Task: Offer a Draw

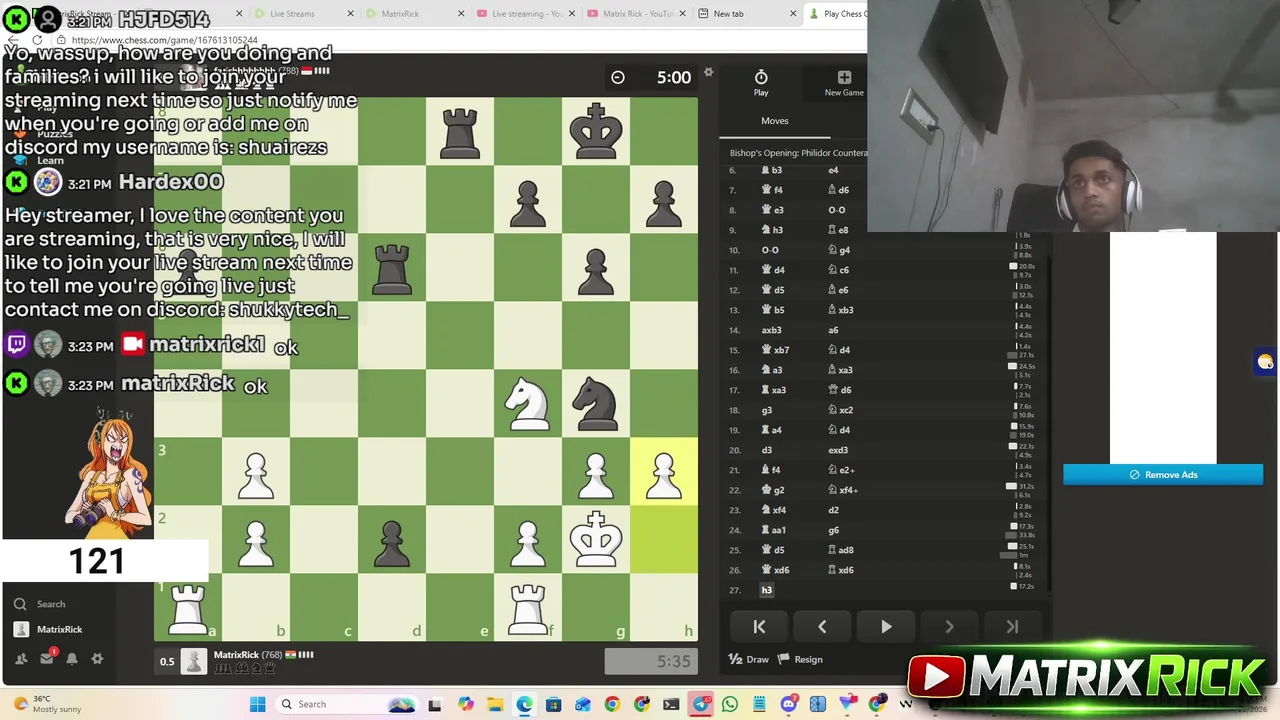Action: pos(749,659)
